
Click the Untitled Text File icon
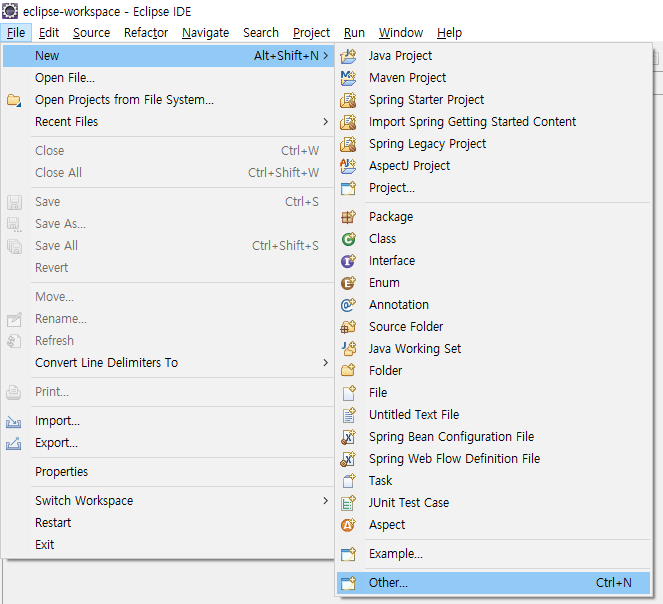coord(348,415)
